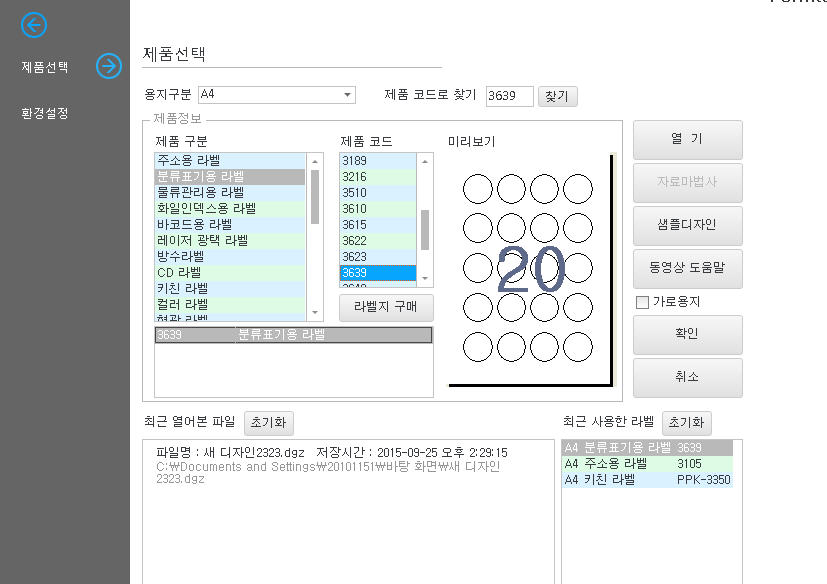Click scroll-down arrow of product category list
827x584 pixels.
click(315, 312)
